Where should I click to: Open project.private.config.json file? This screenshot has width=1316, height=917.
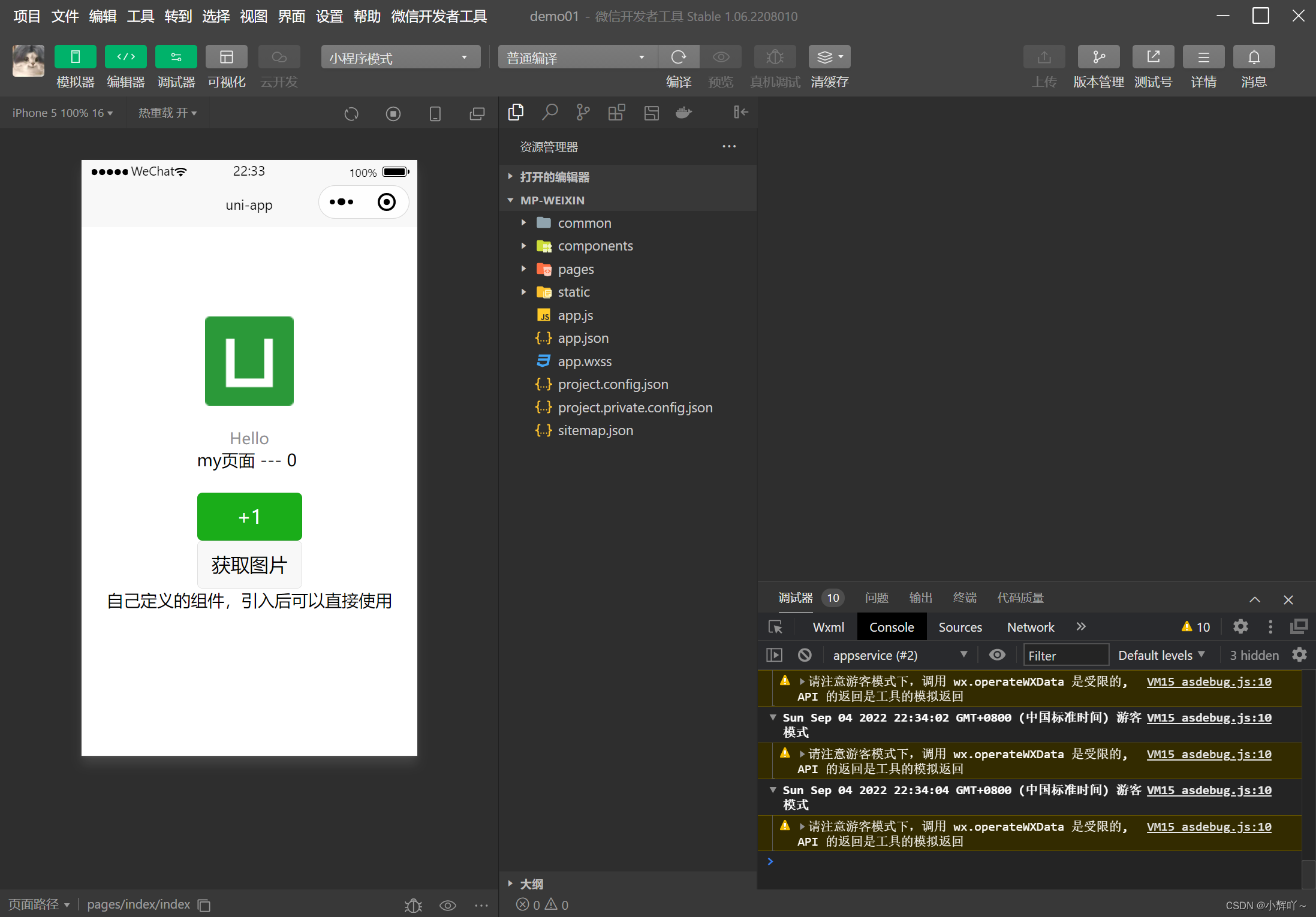coord(628,408)
